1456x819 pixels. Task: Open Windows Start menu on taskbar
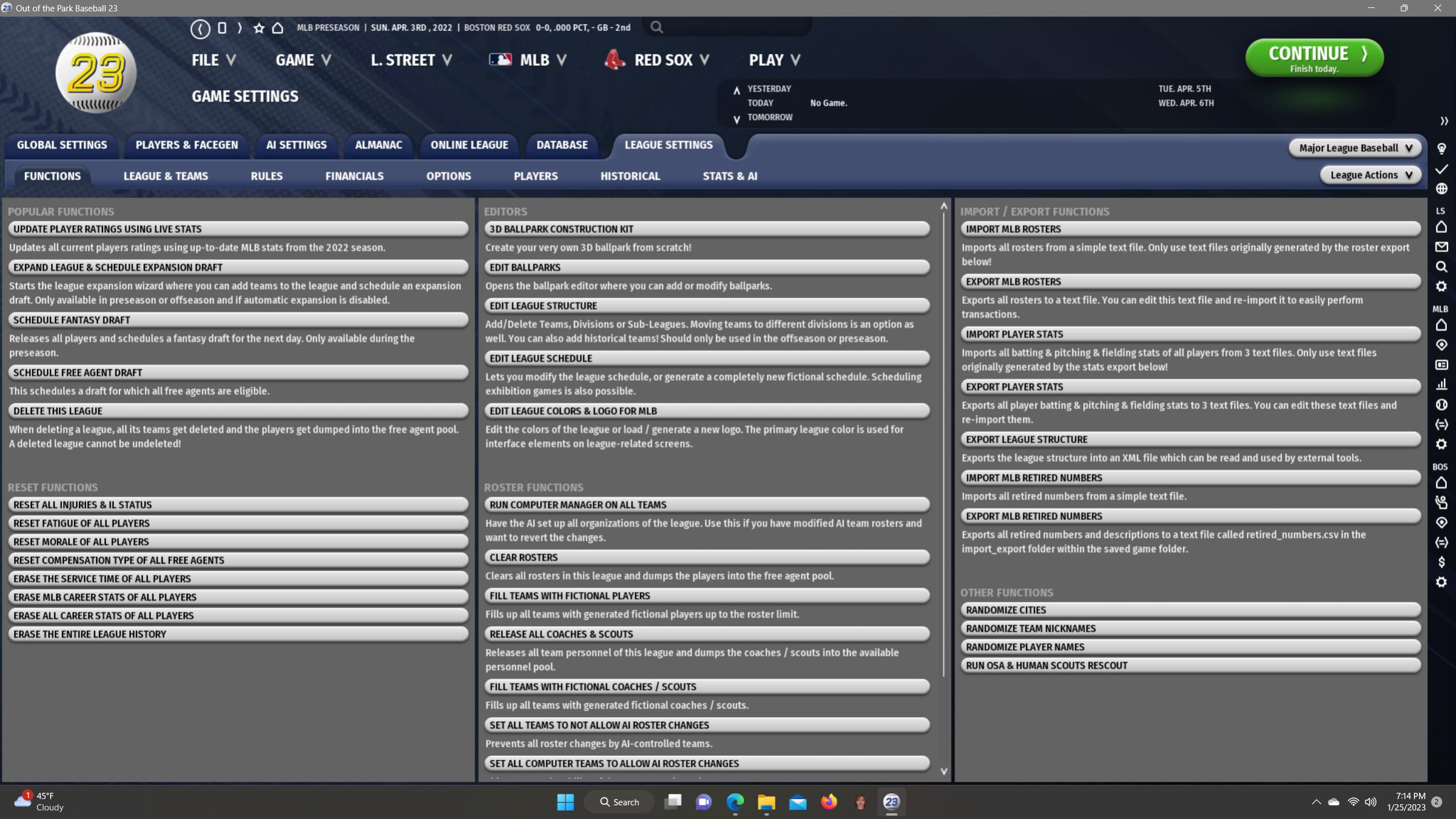pos(566,802)
